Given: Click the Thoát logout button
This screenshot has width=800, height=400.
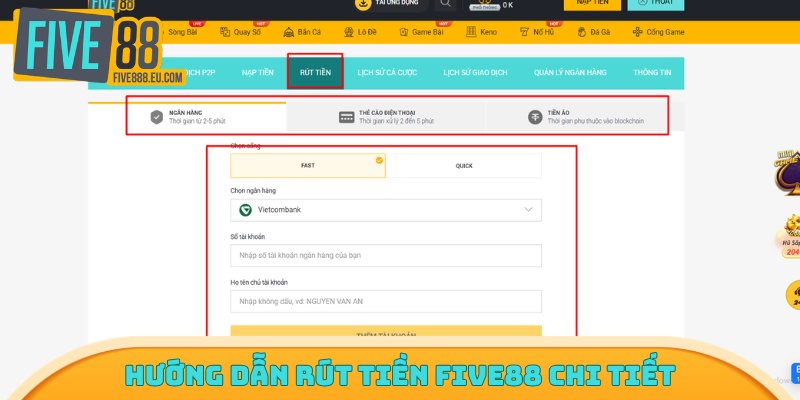Looking at the screenshot, I should click(x=656, y=4).
